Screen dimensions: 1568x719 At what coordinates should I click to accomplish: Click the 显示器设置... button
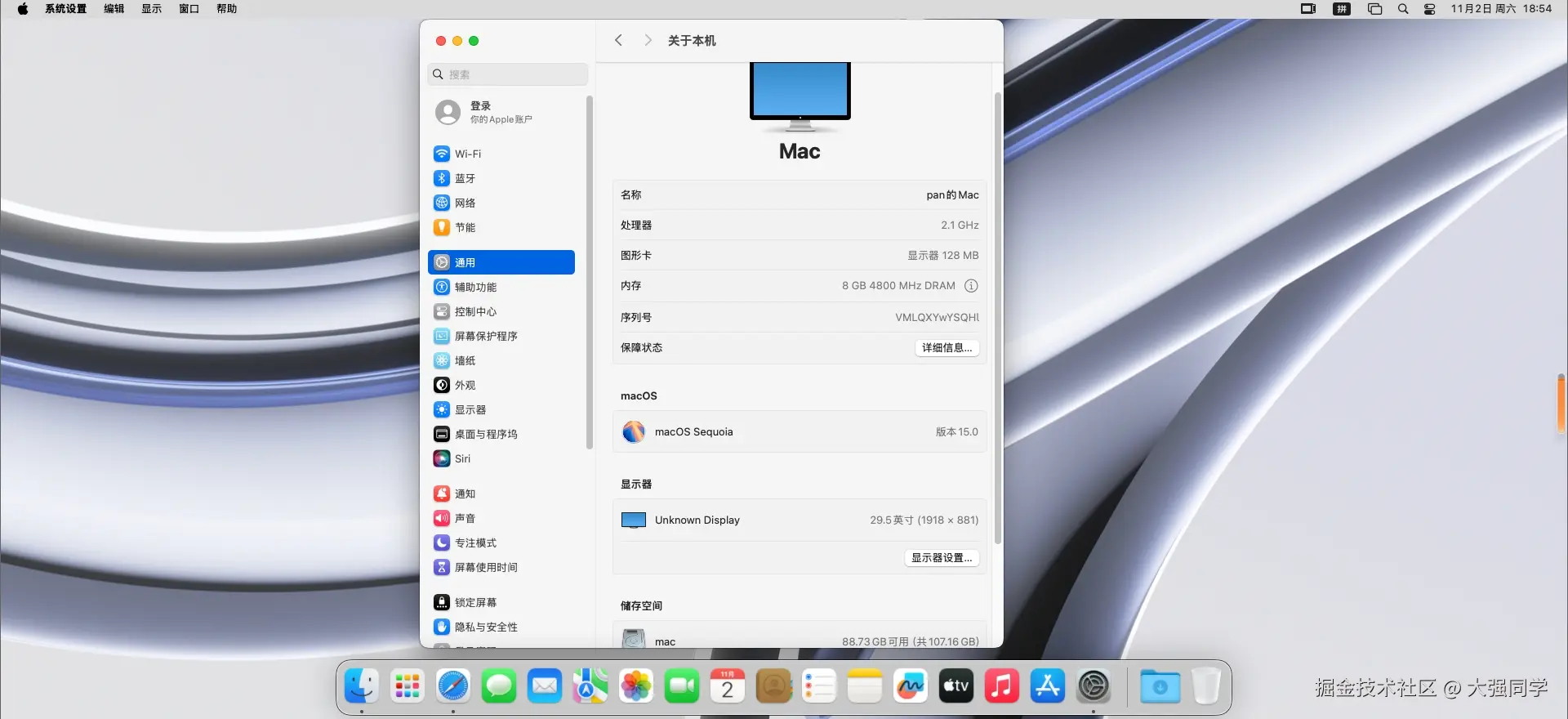click(x=942, y=558)
